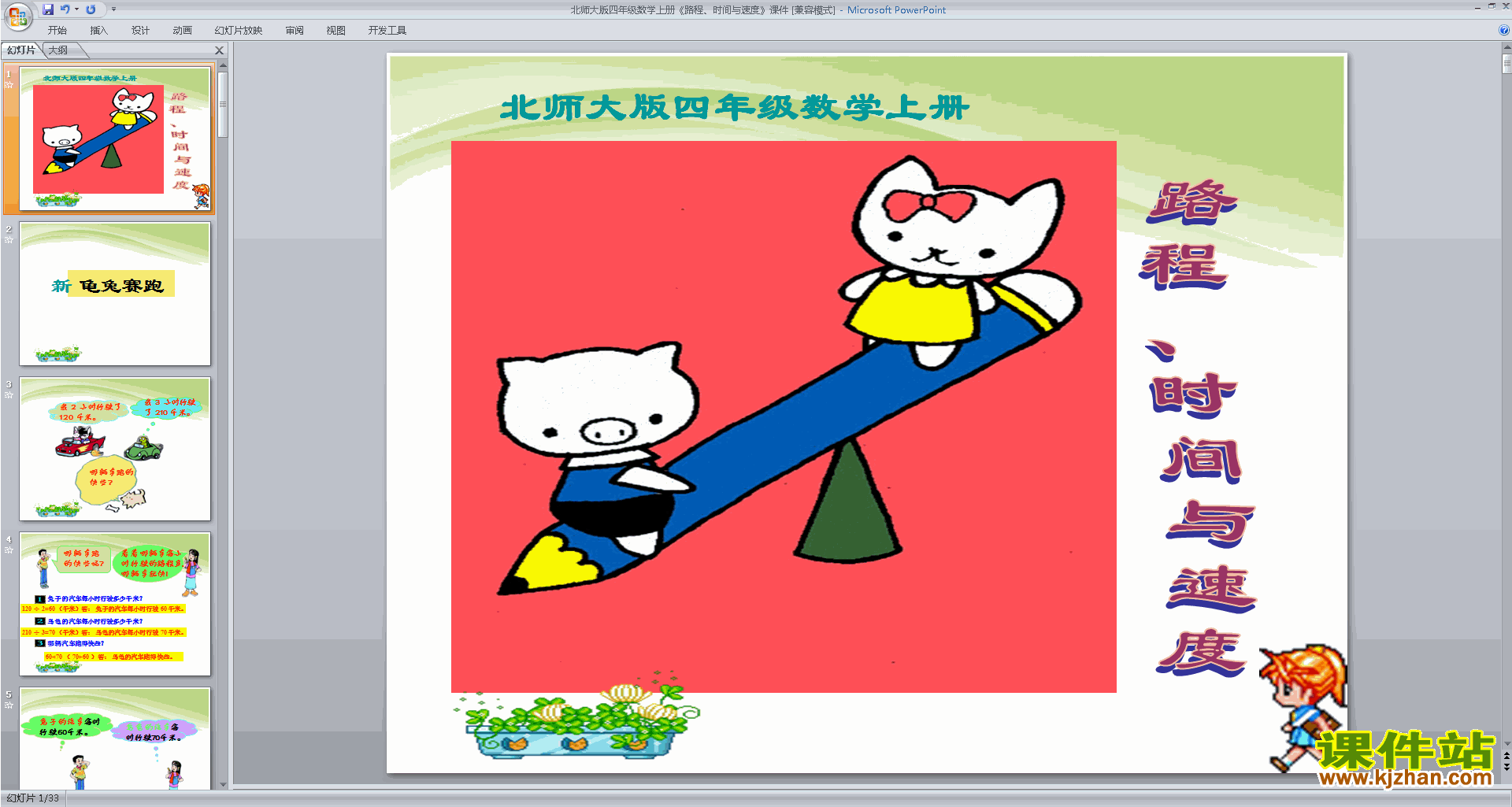1512x807 pixels.
Task: Open the 幻灯片放映 ribbon tab
Action: pyautogui.click(x=238, y=31)
